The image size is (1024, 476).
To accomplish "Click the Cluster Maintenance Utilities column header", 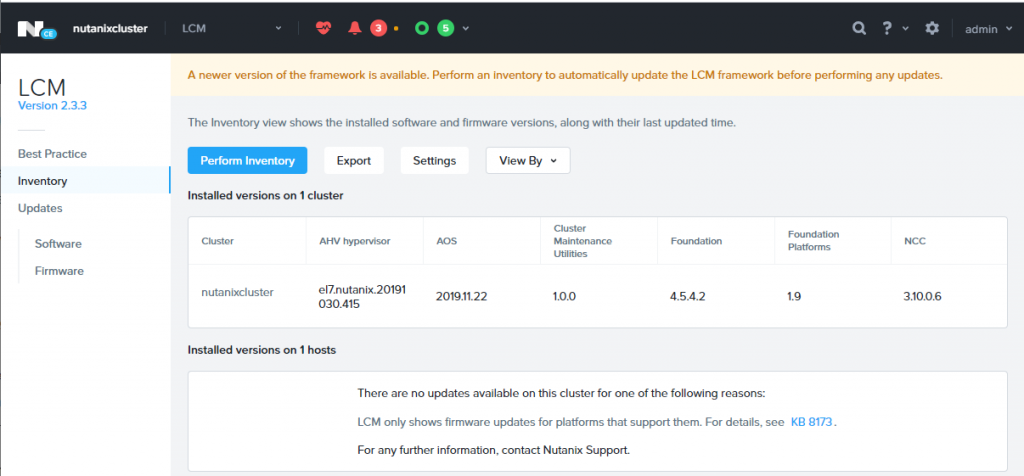I will coord(583,241).
